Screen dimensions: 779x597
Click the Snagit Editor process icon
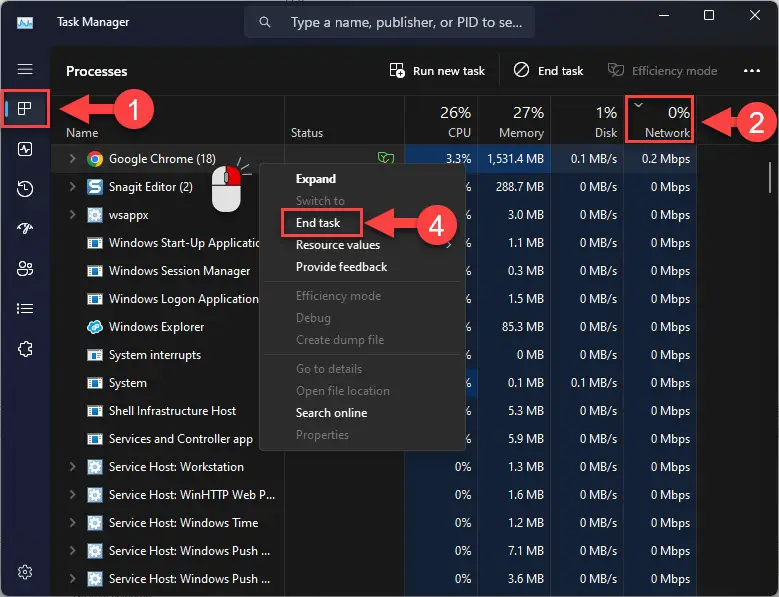click(95, 187)
